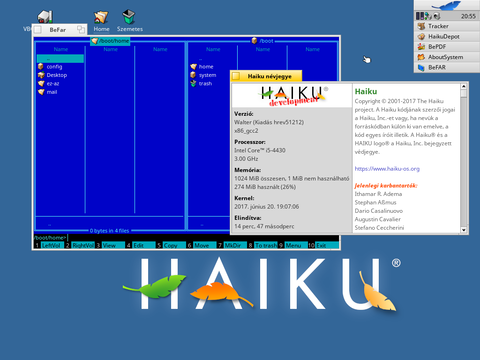The height and width of the screenshot is (360, 480).
Task: Click the Menu function key button
Action: [296, 245]
